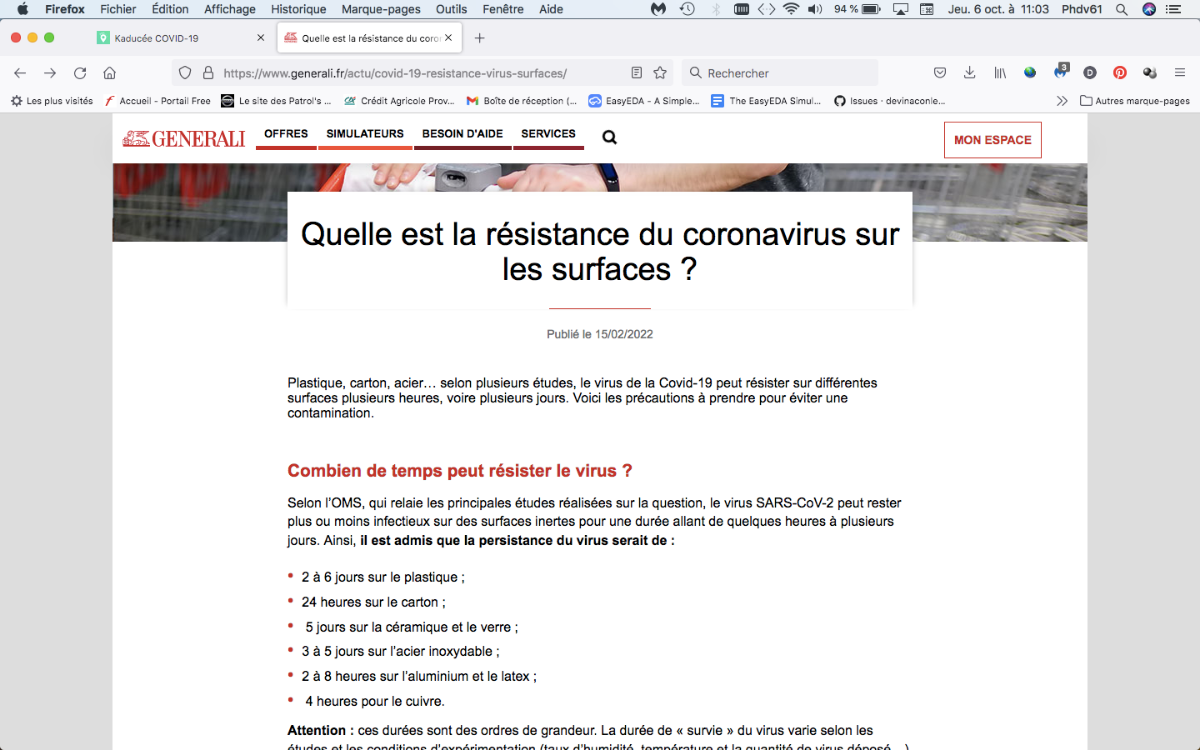
Task: Open the volume menu bar control
Action: [x=815, y=9]
